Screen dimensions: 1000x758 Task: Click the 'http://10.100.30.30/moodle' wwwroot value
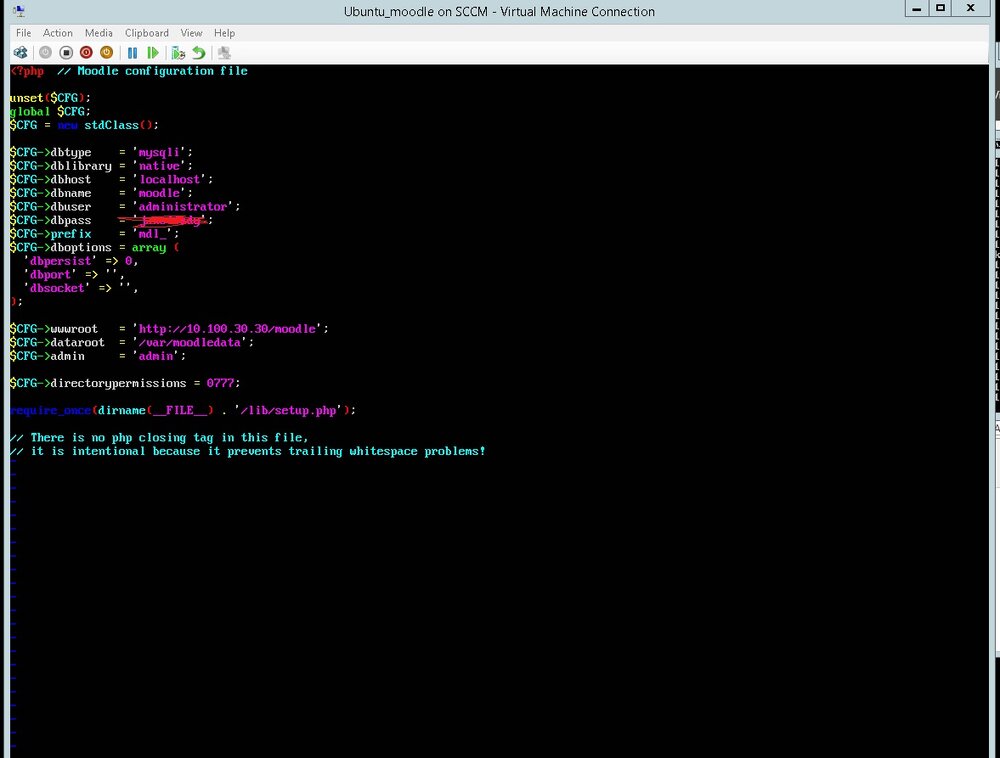[227, 329]
